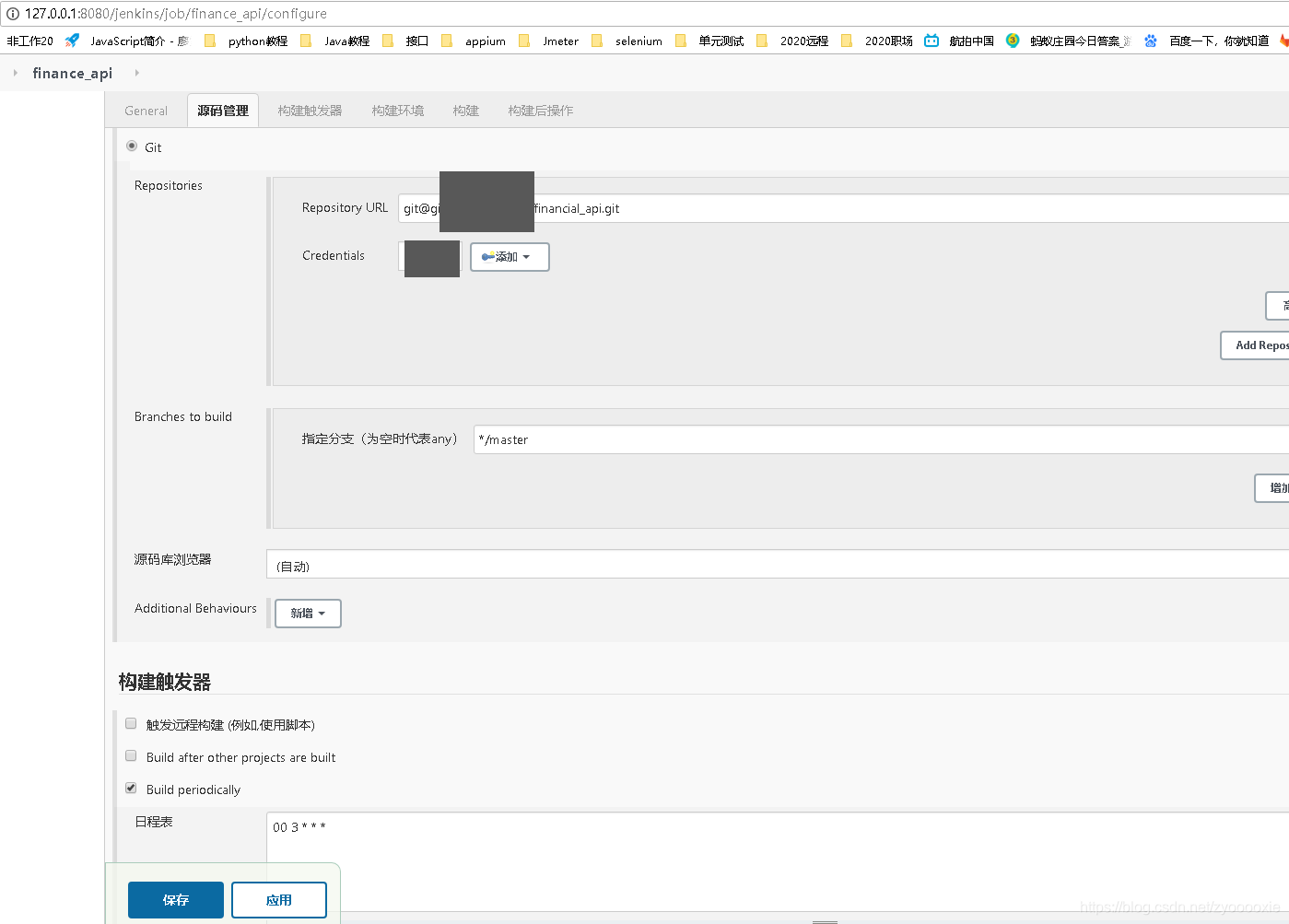Viewport: 1289px width, 924px height.
Task: Open the 非工作20 bookmark
Action: pos(30,41)
